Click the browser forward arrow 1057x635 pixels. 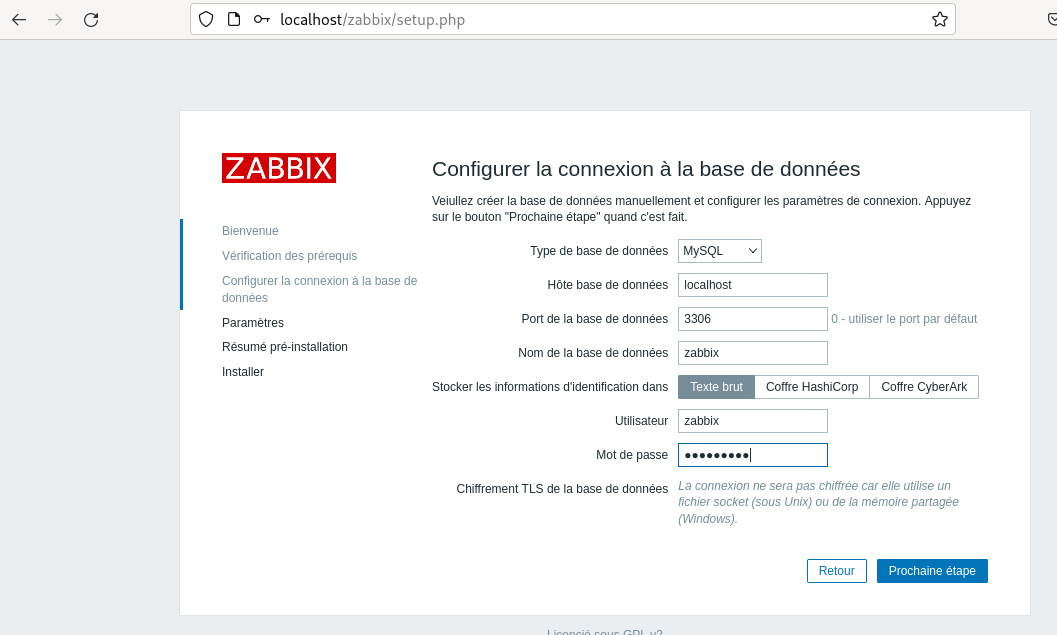pyautogui.click(x=55, y=19)
